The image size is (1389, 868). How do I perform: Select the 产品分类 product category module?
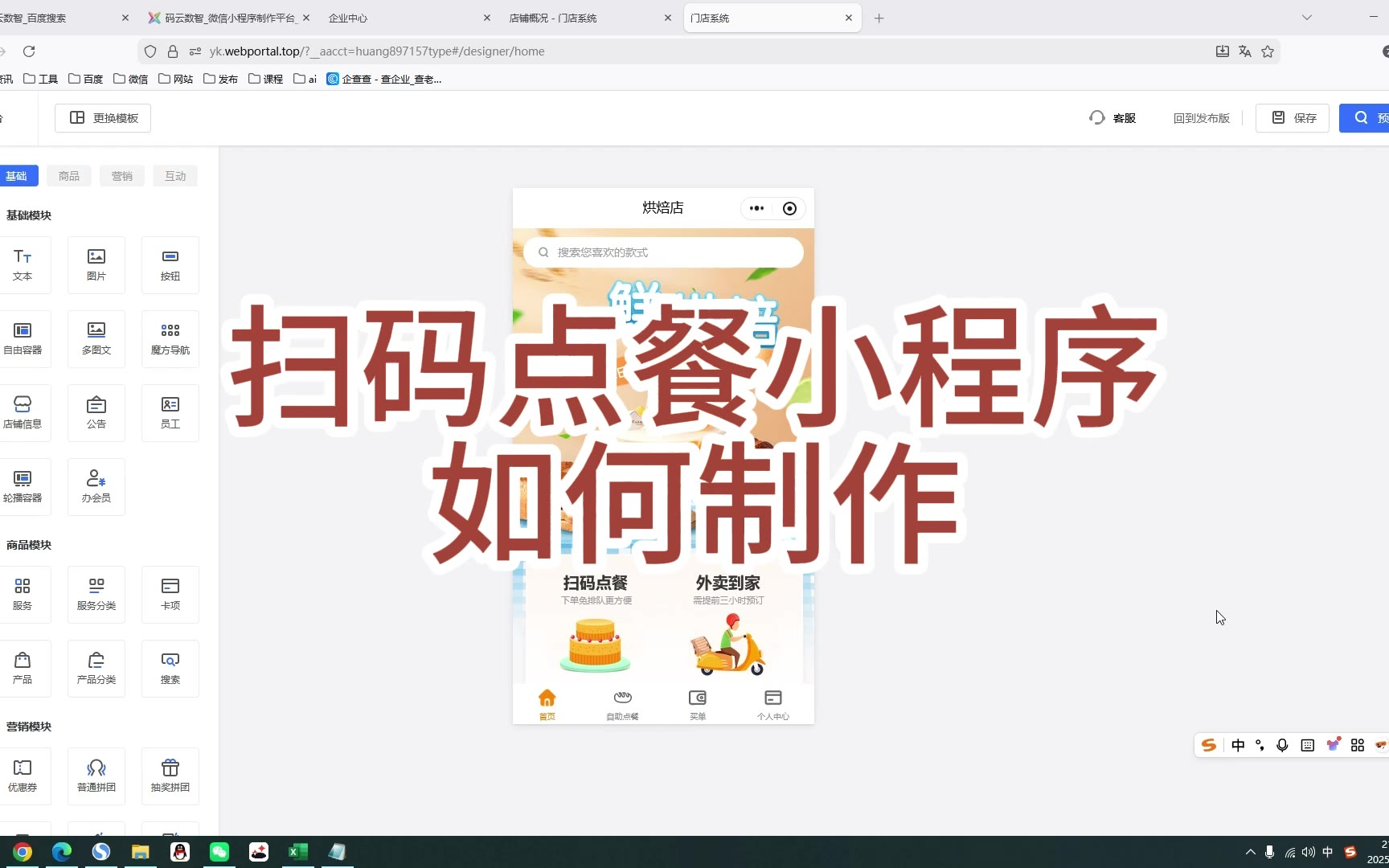point(96,668)
